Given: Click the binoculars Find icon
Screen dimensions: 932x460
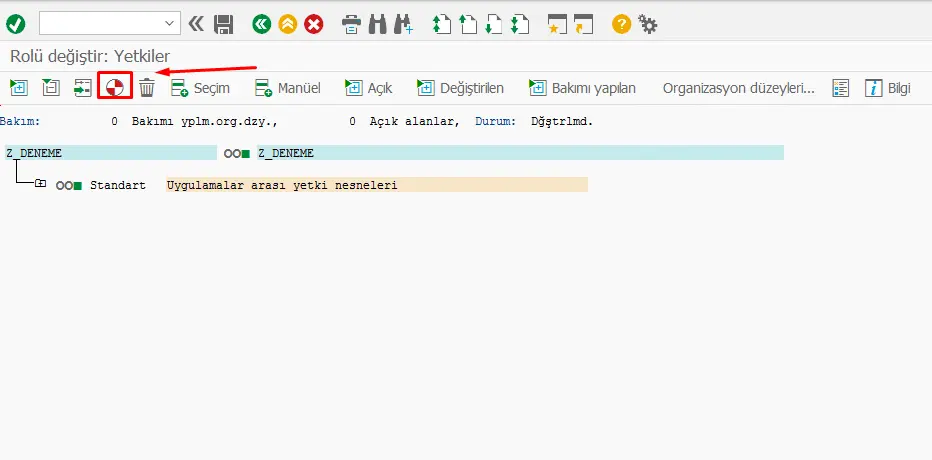Looking at the screenshot, I should point(378,23).
